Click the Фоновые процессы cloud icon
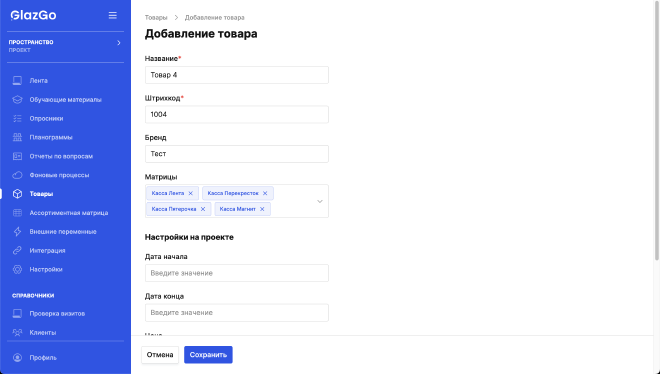The height and width of the screenshot is (374, 660). point(17,175)
